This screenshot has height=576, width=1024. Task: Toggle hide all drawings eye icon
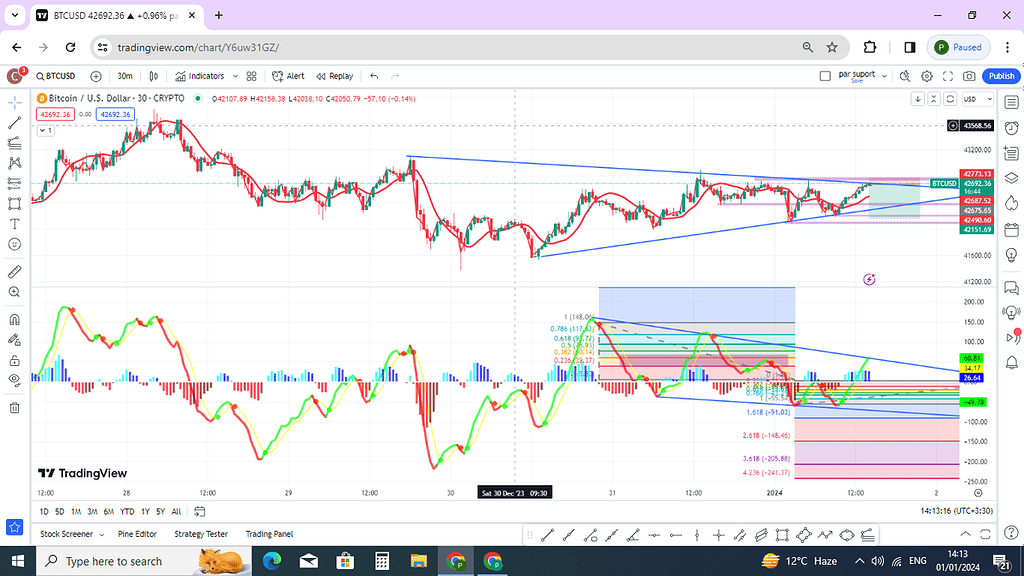click(15, 380)
